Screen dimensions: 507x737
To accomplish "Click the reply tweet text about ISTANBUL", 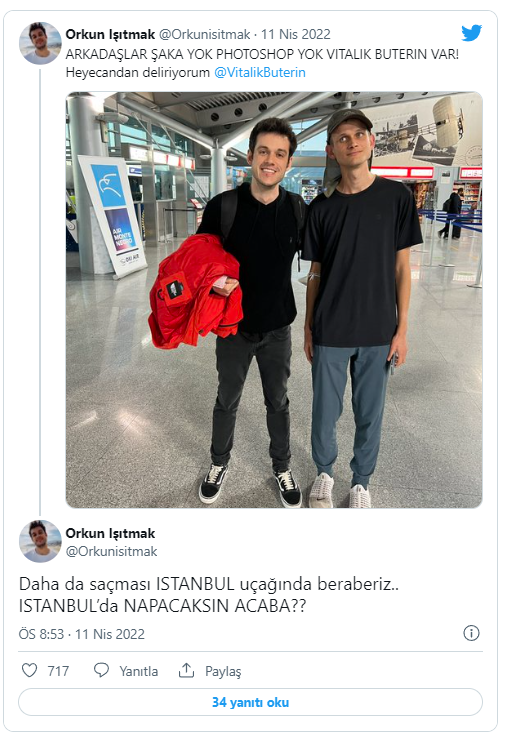I will click(209, 595).
